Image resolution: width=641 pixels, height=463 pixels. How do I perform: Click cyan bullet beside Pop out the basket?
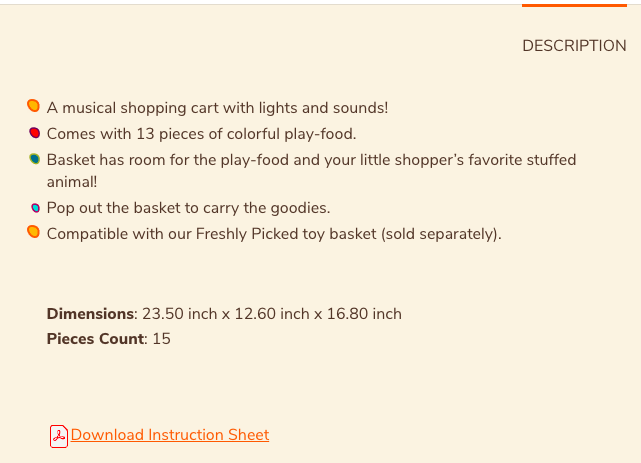(36, 208)
